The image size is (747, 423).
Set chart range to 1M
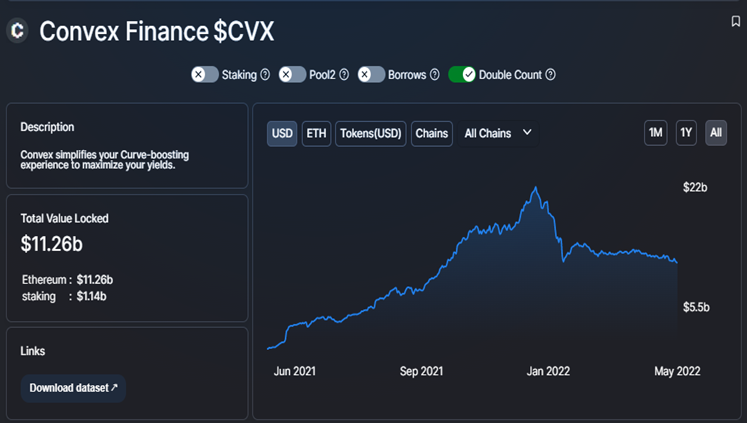click(656, 133)
